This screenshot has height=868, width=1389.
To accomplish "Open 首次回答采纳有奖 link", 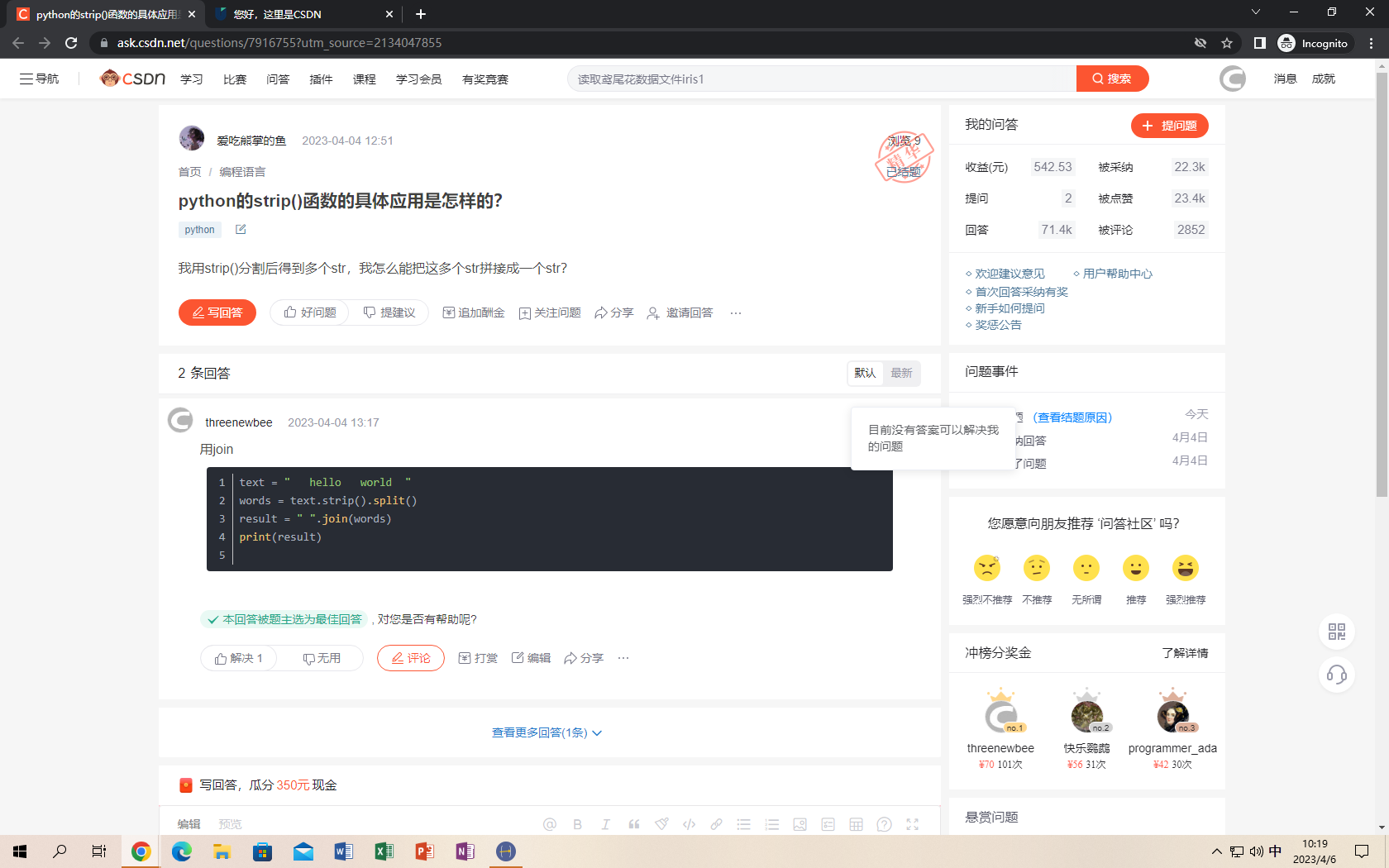I will [x=1021, y=292].
